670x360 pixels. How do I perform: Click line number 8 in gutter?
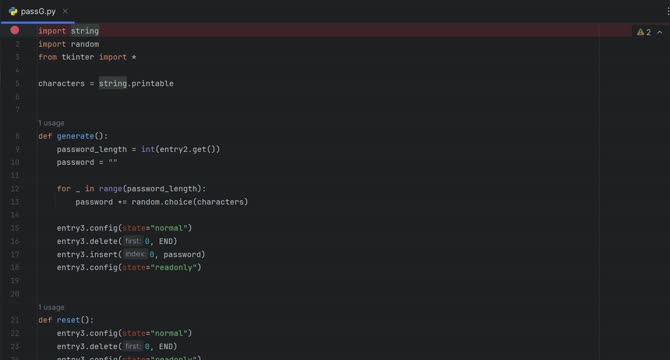pyautogui.click(x=18, y=136)
